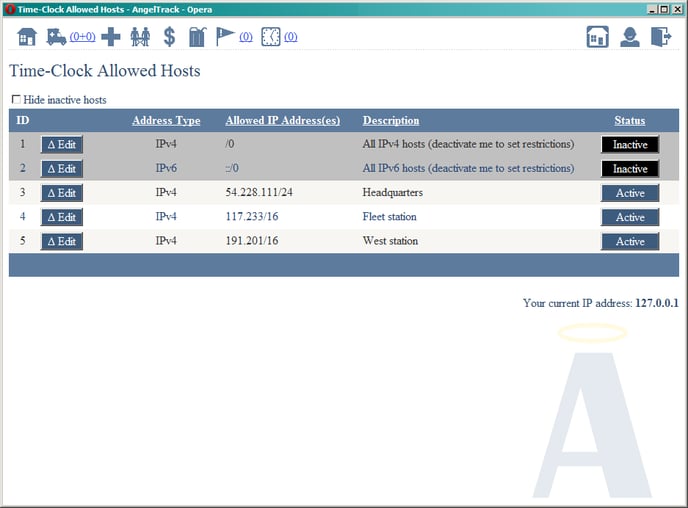Open the building settings icon at right
This screenshot has height=508, width=688.
(x=598, y=37)
